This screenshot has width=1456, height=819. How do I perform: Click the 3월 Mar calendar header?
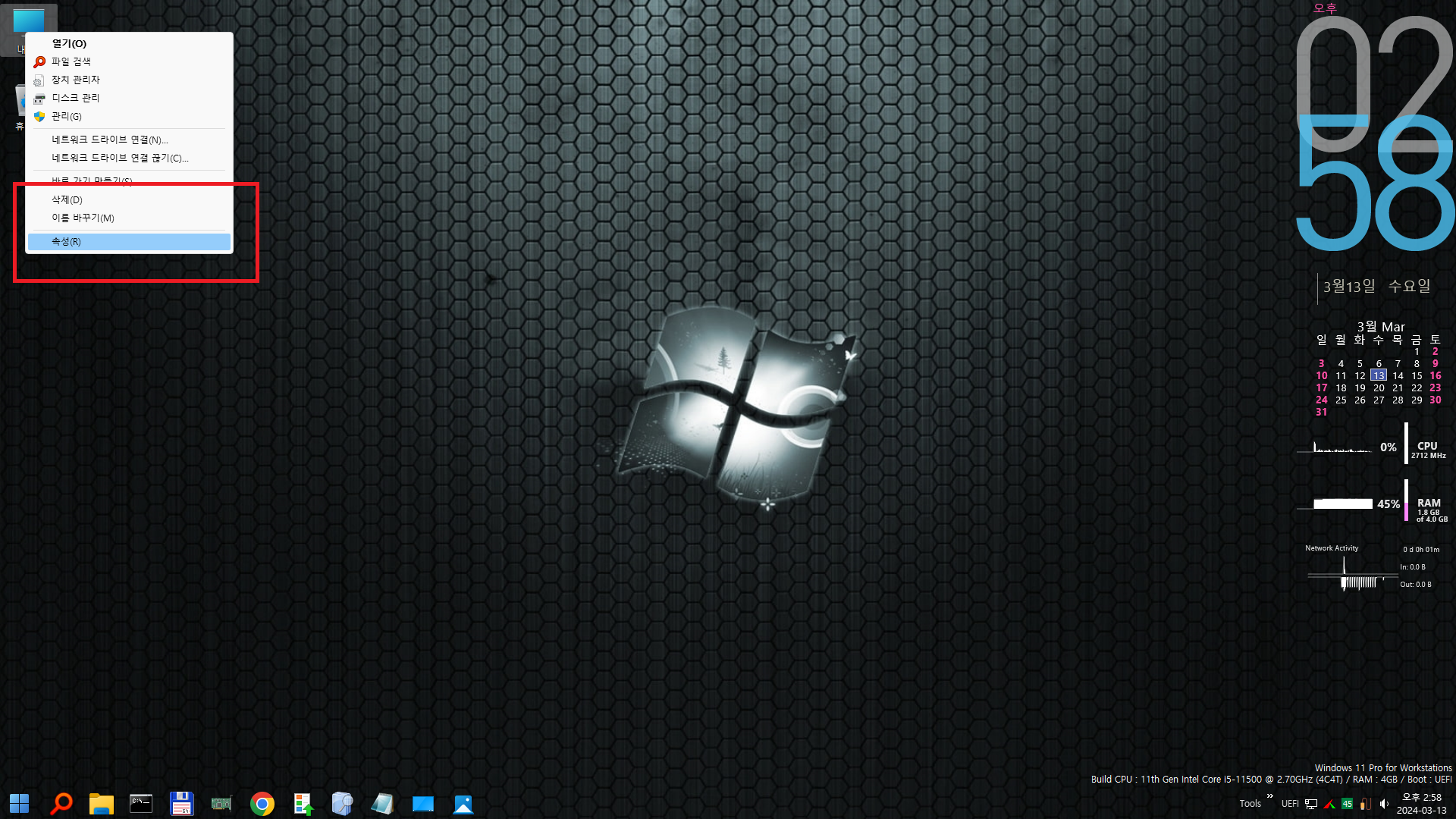[1381, 327]
